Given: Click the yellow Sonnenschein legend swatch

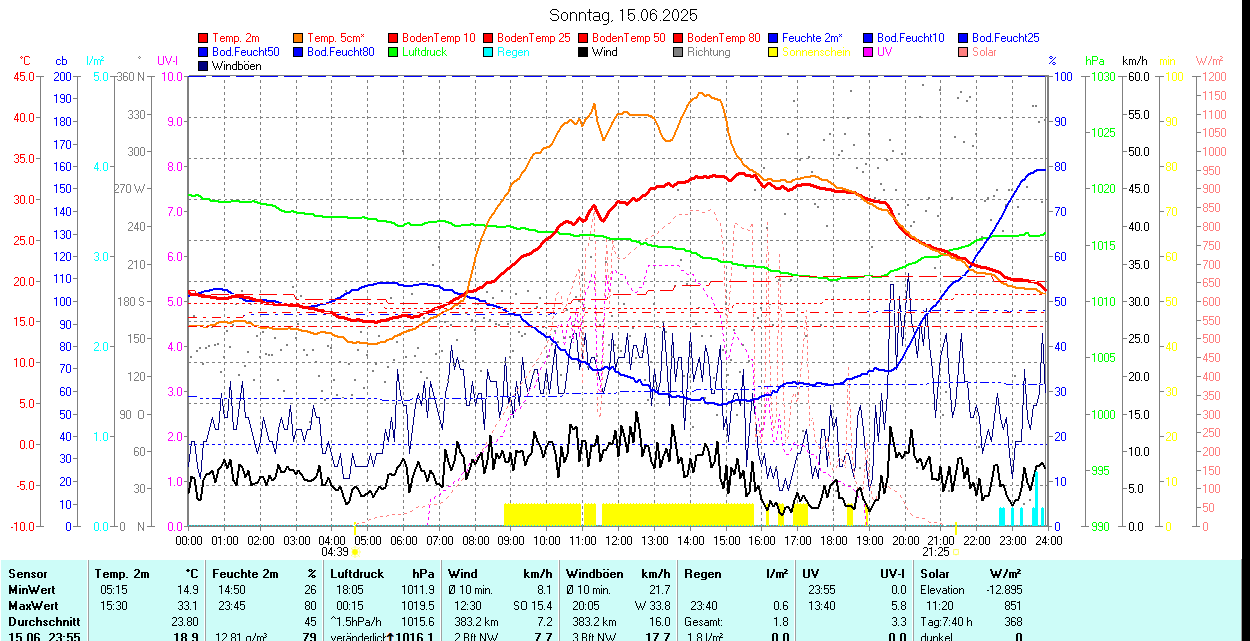Looking at the screenshot, I should (774, 52).
